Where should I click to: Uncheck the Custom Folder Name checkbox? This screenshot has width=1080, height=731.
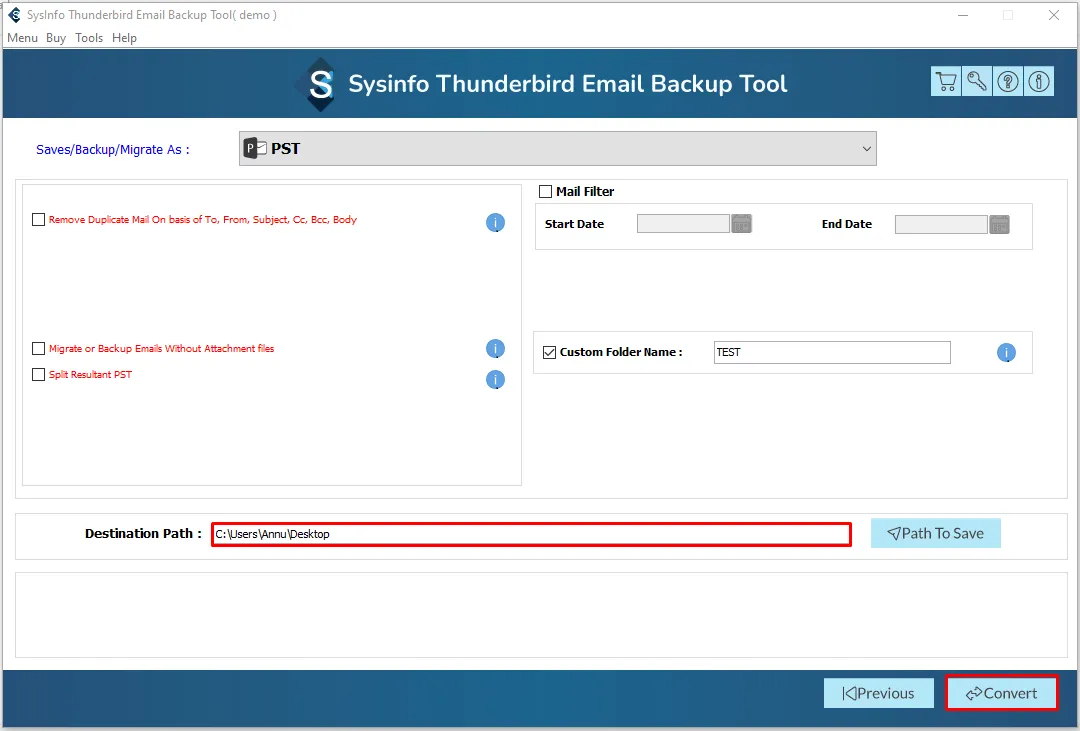(549, 352)
